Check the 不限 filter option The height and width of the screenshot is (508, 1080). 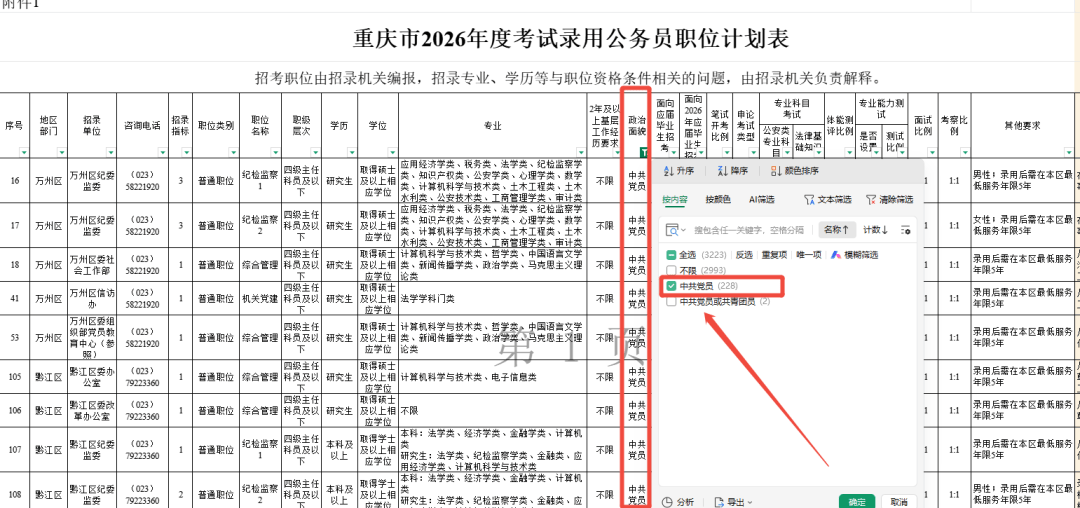[x=671, y=270]
